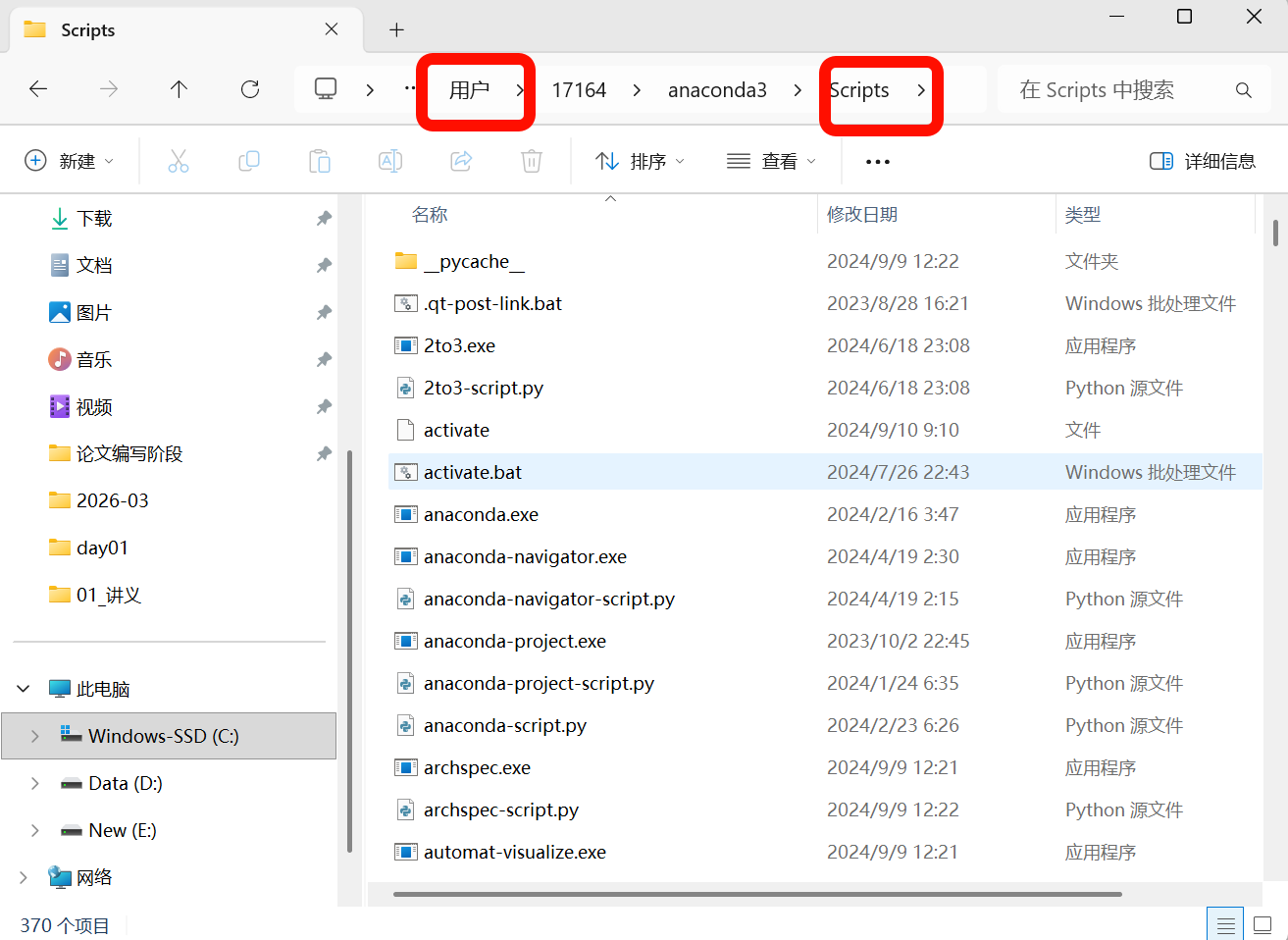Screen dimensions: 1288x940
Task: Open the 新建 dropdown menu
Action: click(x=69, y=161)
